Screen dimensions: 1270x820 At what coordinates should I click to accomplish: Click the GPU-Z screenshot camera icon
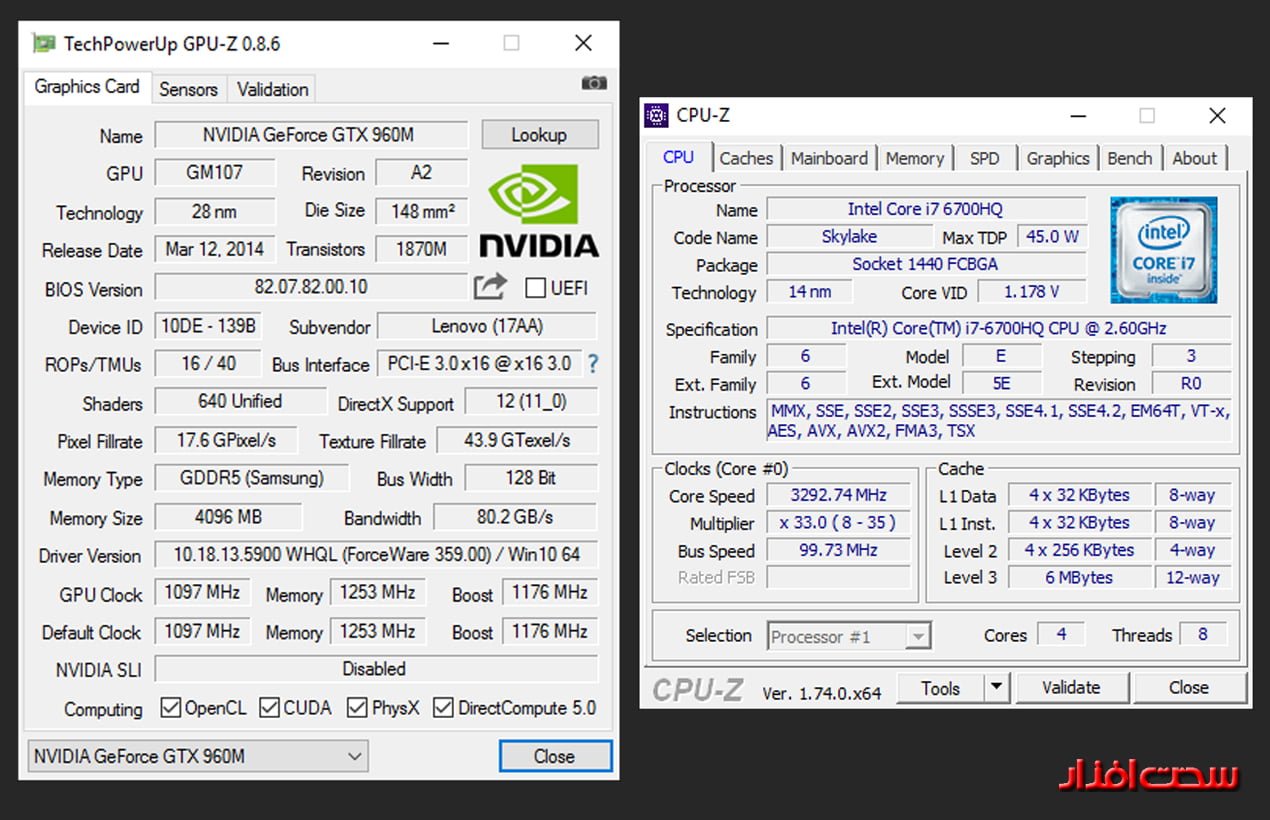click(x=593, y=83)
